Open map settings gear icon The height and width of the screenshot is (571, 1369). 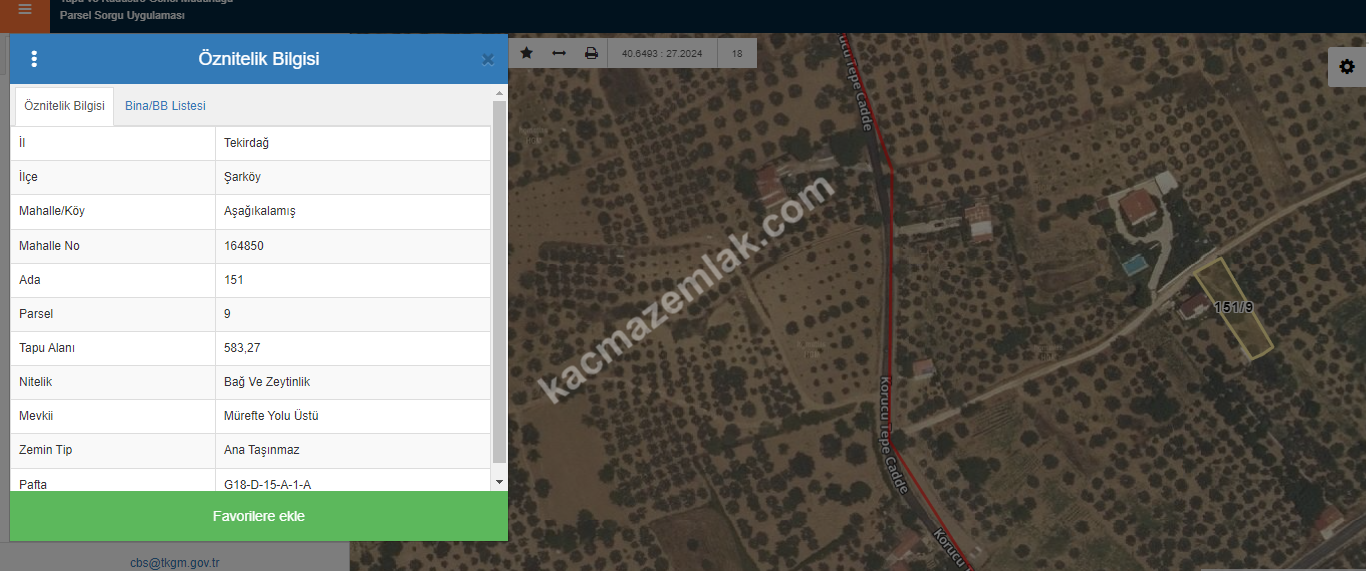click(1347, 67)
